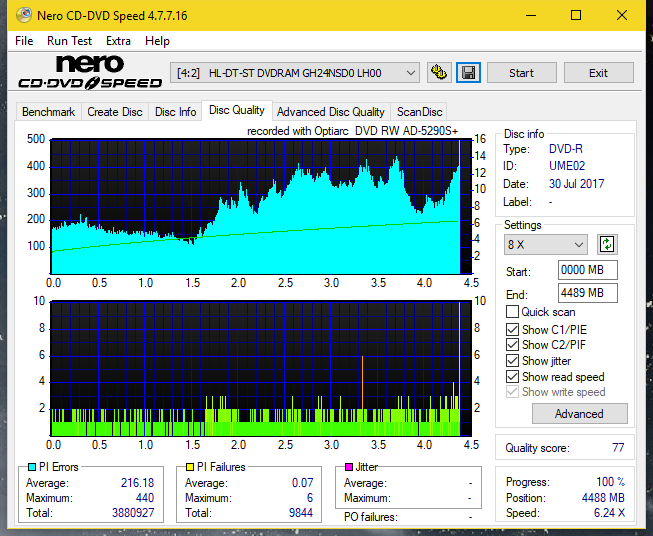Click the drive options icon next to drive selector
This screenshot has height=536, width=653.
pos(439,73)
